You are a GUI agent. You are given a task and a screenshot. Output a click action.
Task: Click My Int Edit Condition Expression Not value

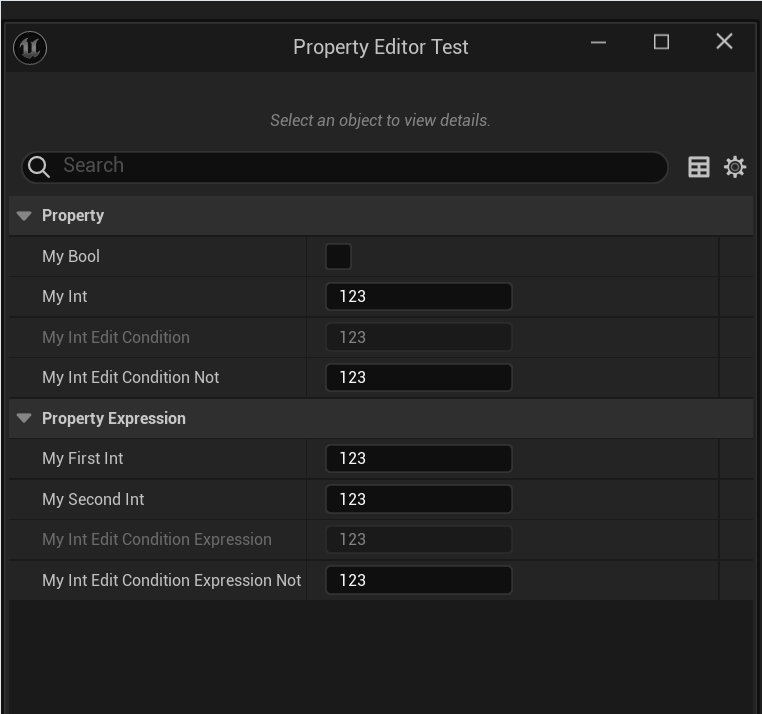[418, 580]
